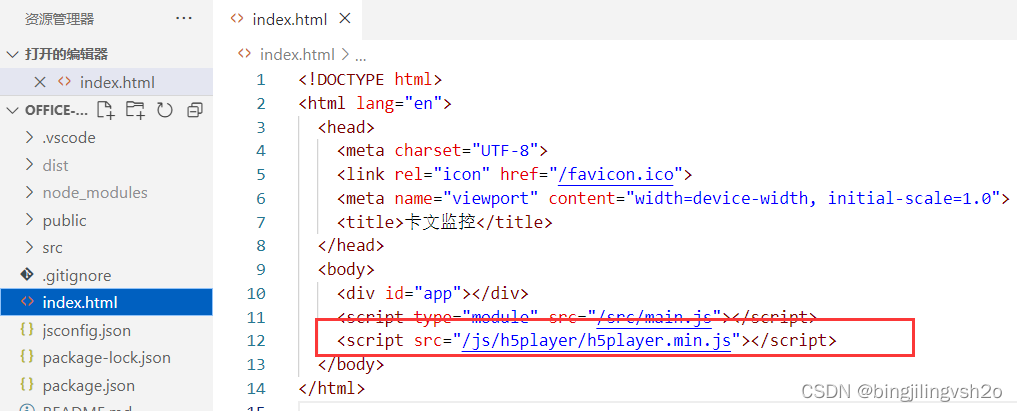This screenshot has width=1017, height=411.
Task: Open package-lock.json file
Action: coord(106,358)
